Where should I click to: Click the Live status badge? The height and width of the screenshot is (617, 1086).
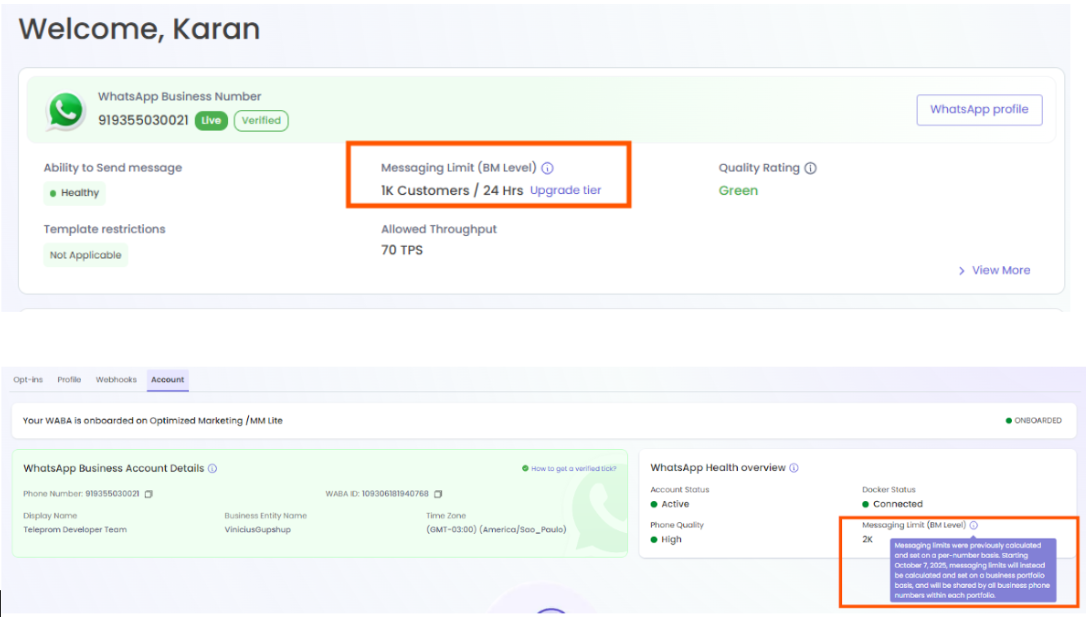point(211,120)
